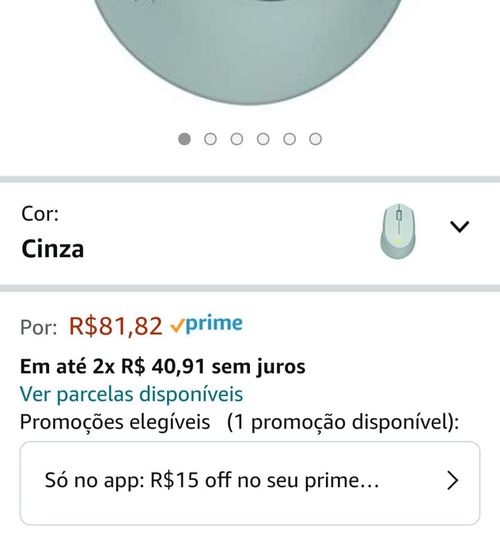Tap the gray mouse color thumbnail
The image size is (500, 540).
[398, 230]
